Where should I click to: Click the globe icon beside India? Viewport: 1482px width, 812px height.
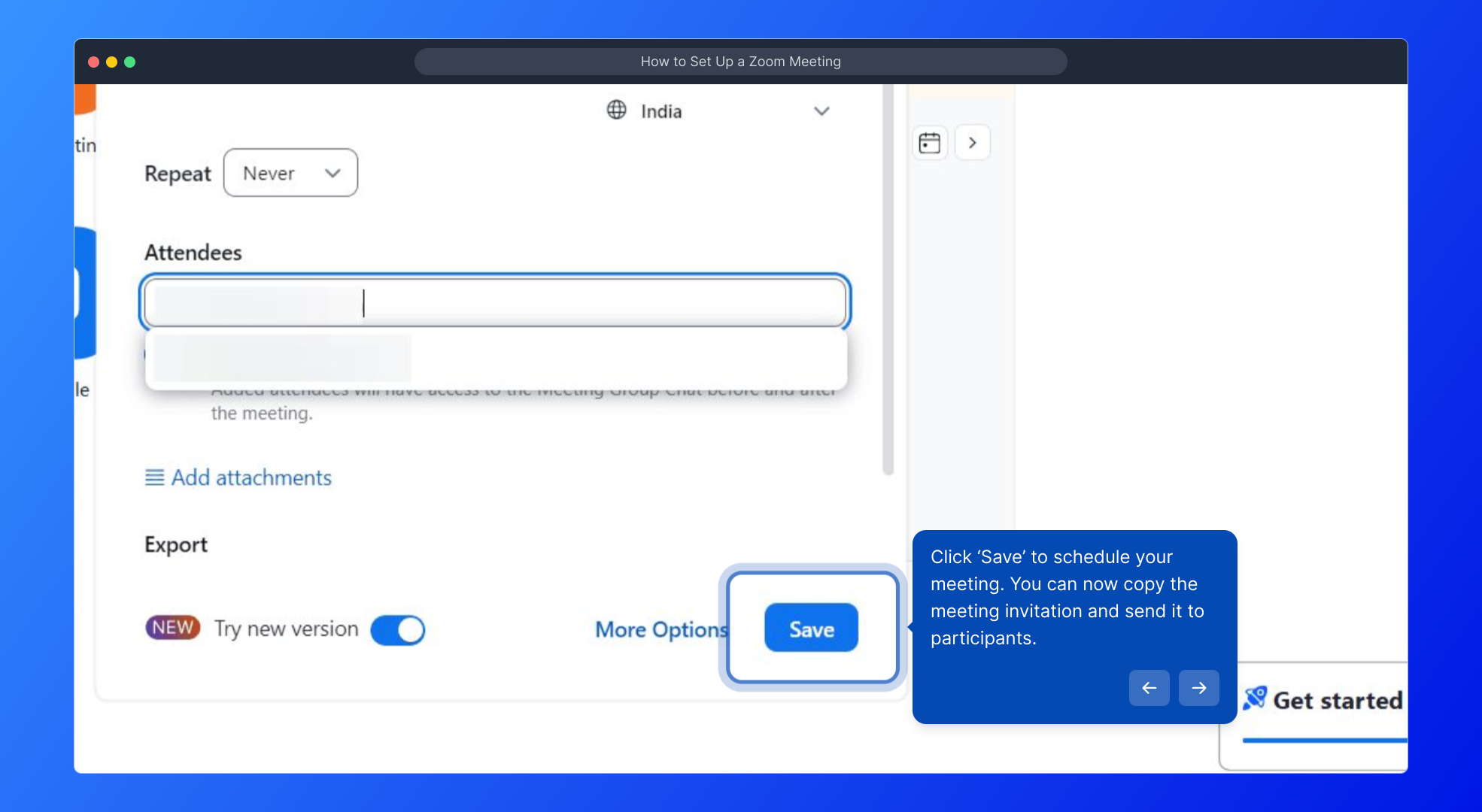tap(616, 111)
